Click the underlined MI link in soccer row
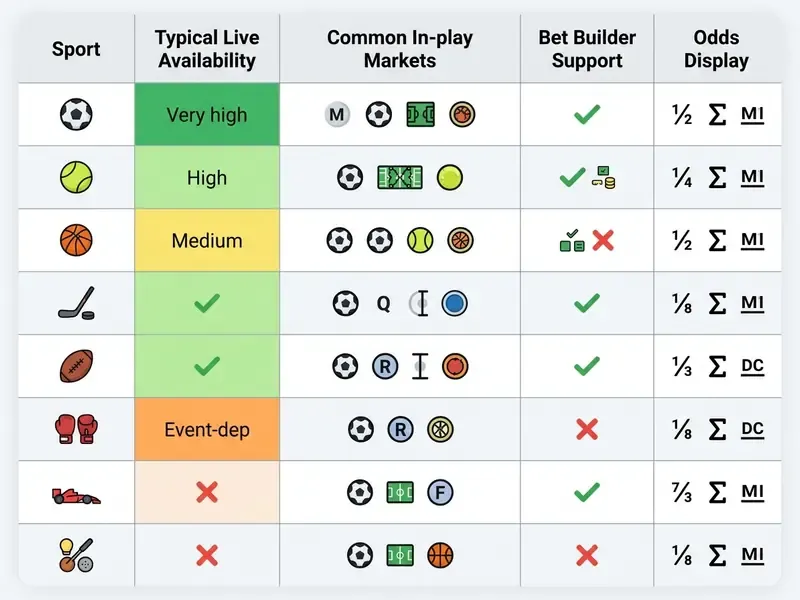Screen dimensions: 800x600 click(x=753, y=114)
